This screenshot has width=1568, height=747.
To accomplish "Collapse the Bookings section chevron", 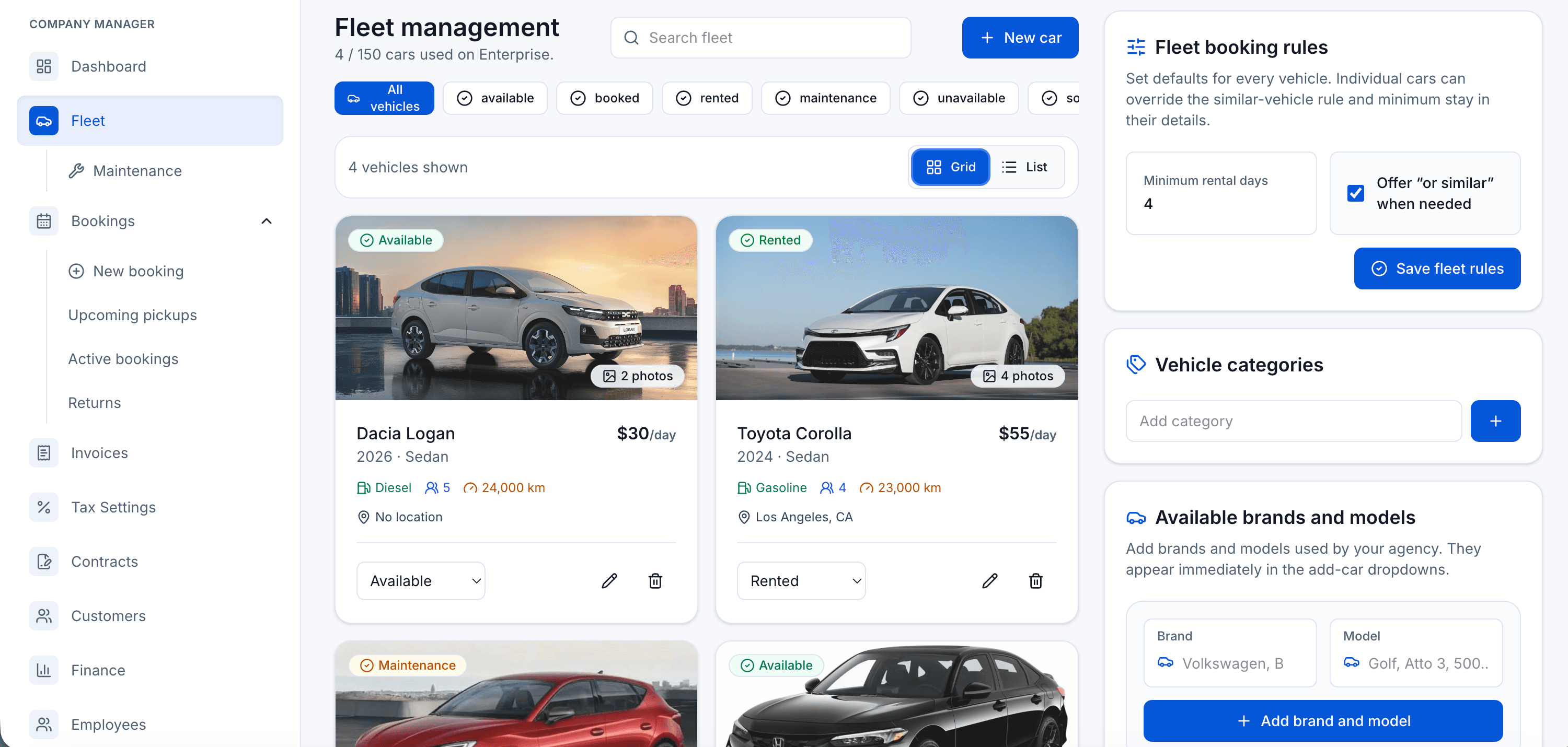I will click(x=266, y=221).
